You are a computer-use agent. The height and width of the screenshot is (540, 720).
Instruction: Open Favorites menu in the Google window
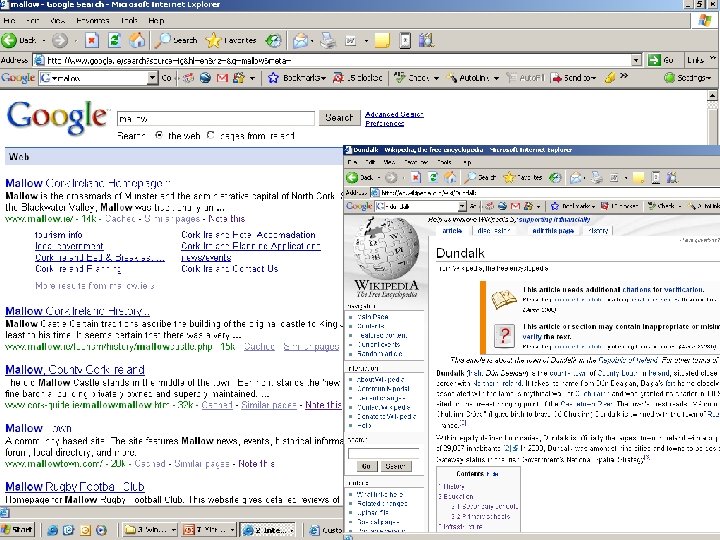pos(93,21)
